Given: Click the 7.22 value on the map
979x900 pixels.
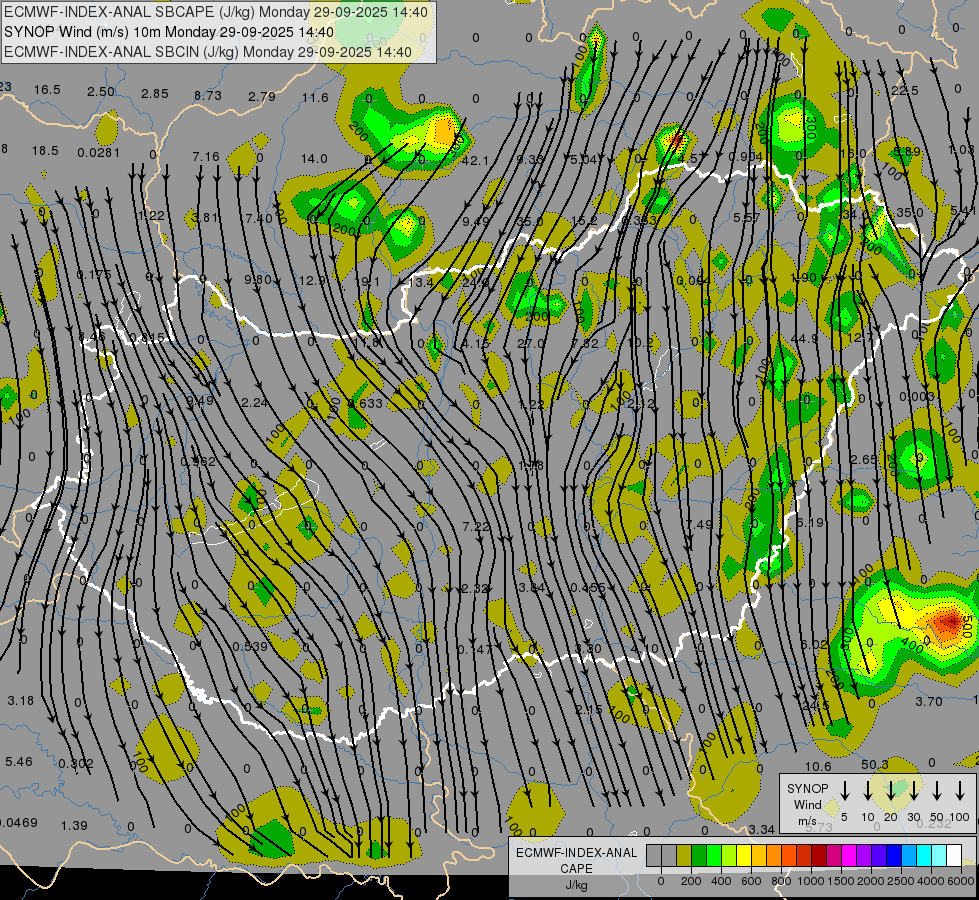Looking at the screenshot, I should point(476,526).
